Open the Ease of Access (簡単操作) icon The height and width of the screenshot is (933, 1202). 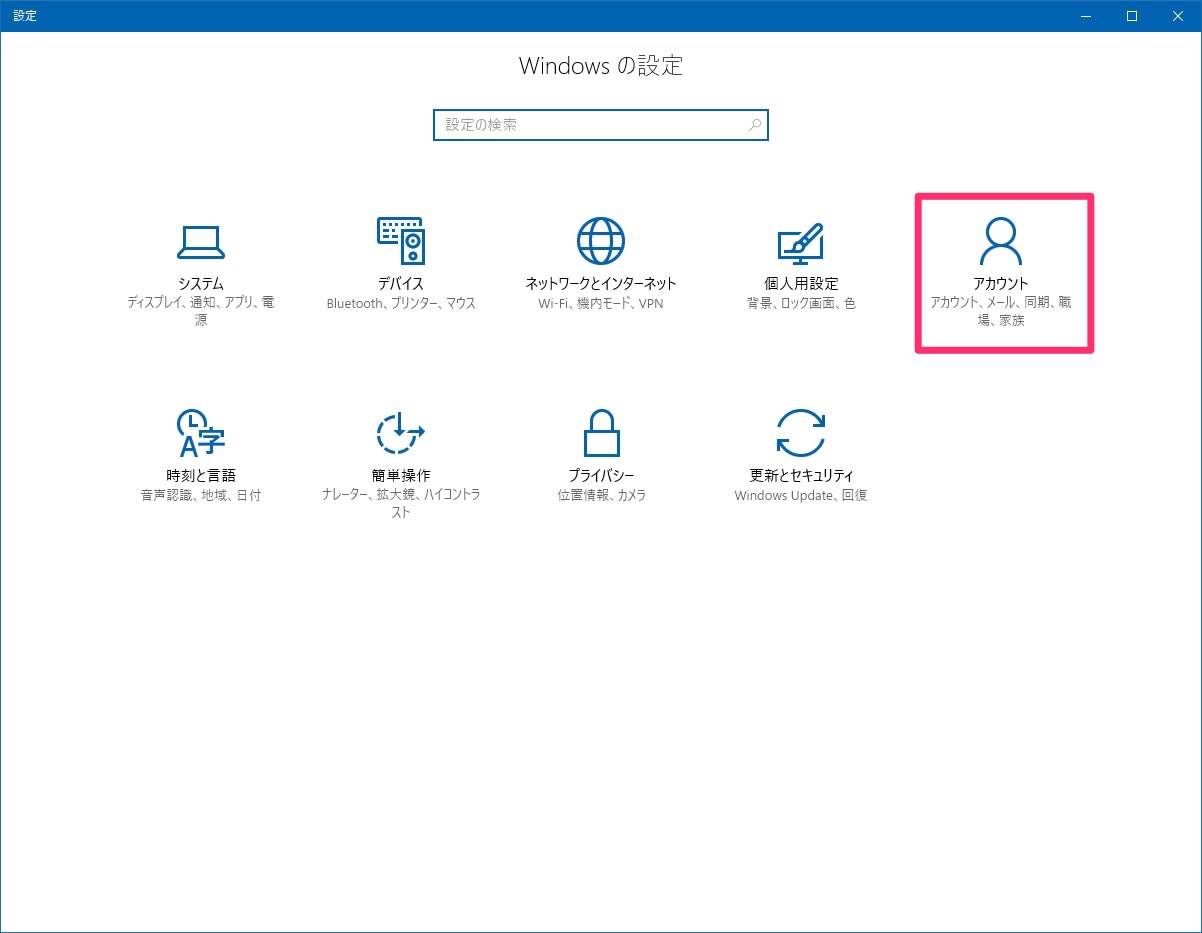pyautogui.click(x=401, y=432)
